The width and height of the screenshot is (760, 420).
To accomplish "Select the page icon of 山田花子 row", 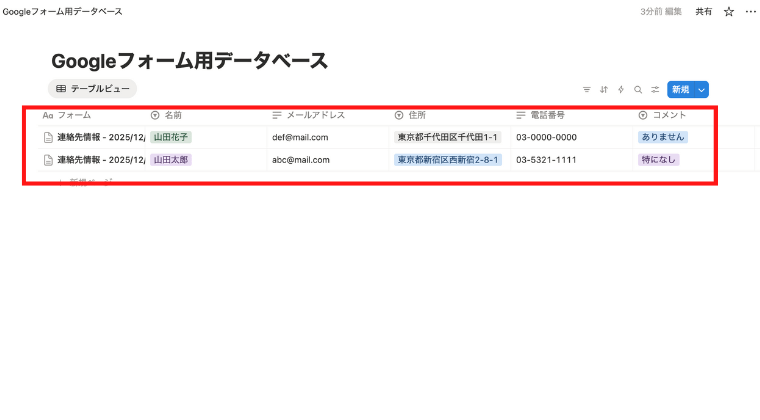I will pos(48,138).
